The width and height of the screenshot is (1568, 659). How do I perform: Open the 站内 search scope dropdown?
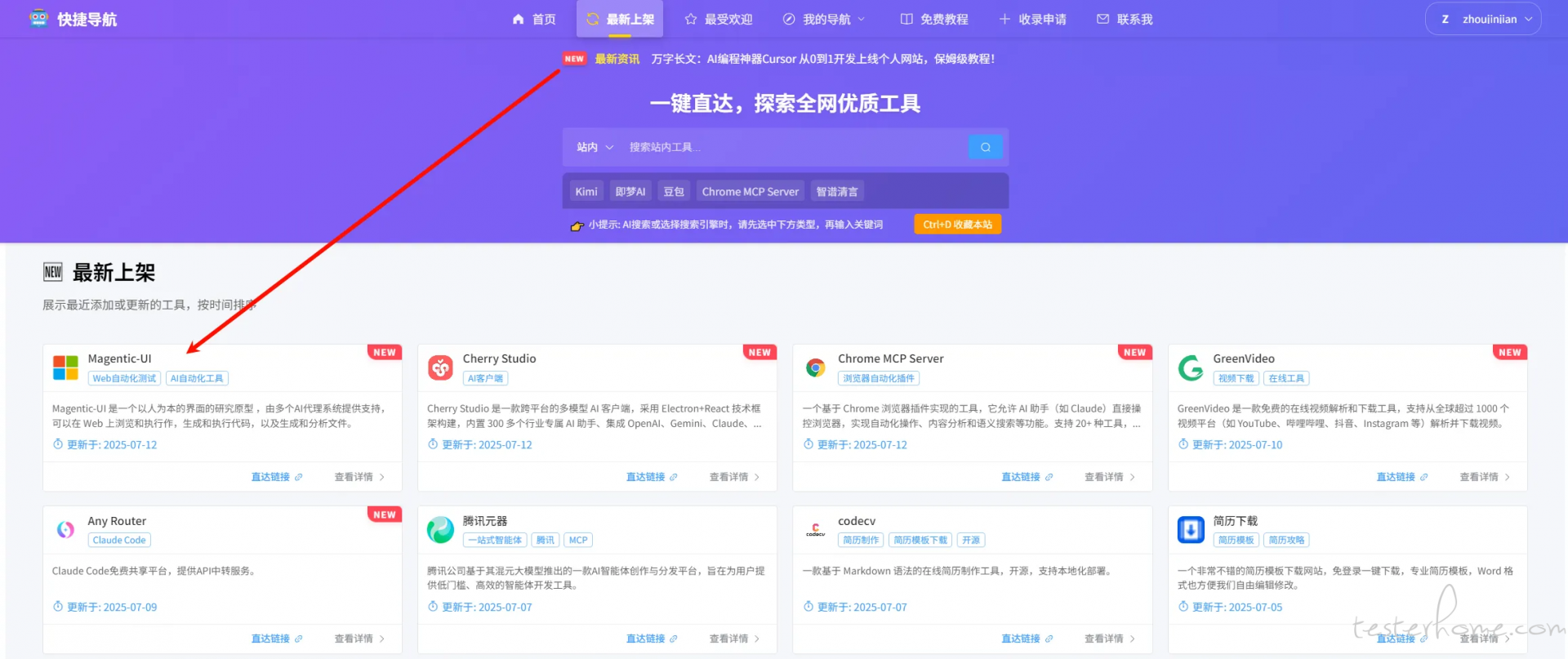click(595, 147)
